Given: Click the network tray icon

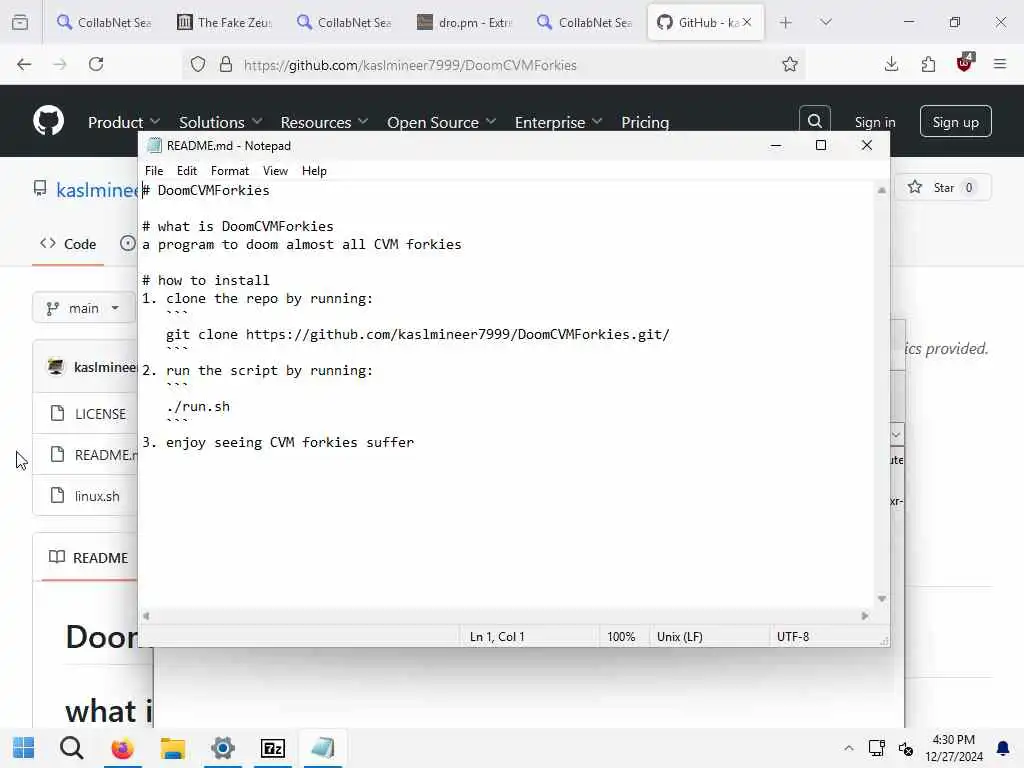Looking at the screenshot, I should coord(876,748).
